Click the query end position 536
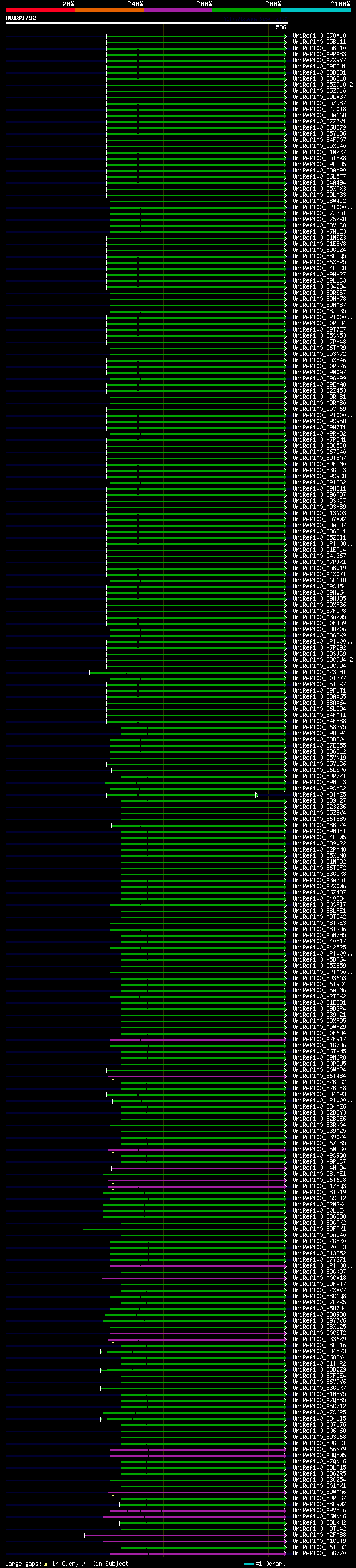This screenshot has height=1568, width=356. (x=280, y=28)
